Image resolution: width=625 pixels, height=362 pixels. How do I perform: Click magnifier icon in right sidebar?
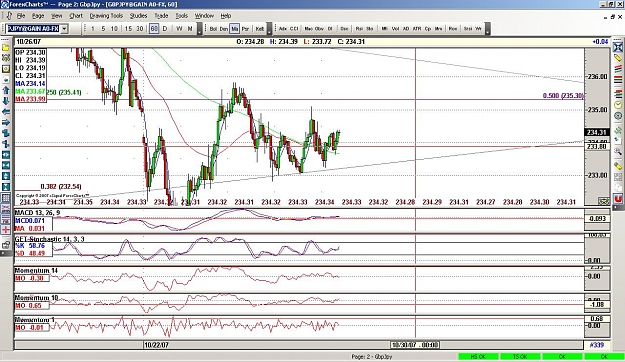click(x=617, y=151)
